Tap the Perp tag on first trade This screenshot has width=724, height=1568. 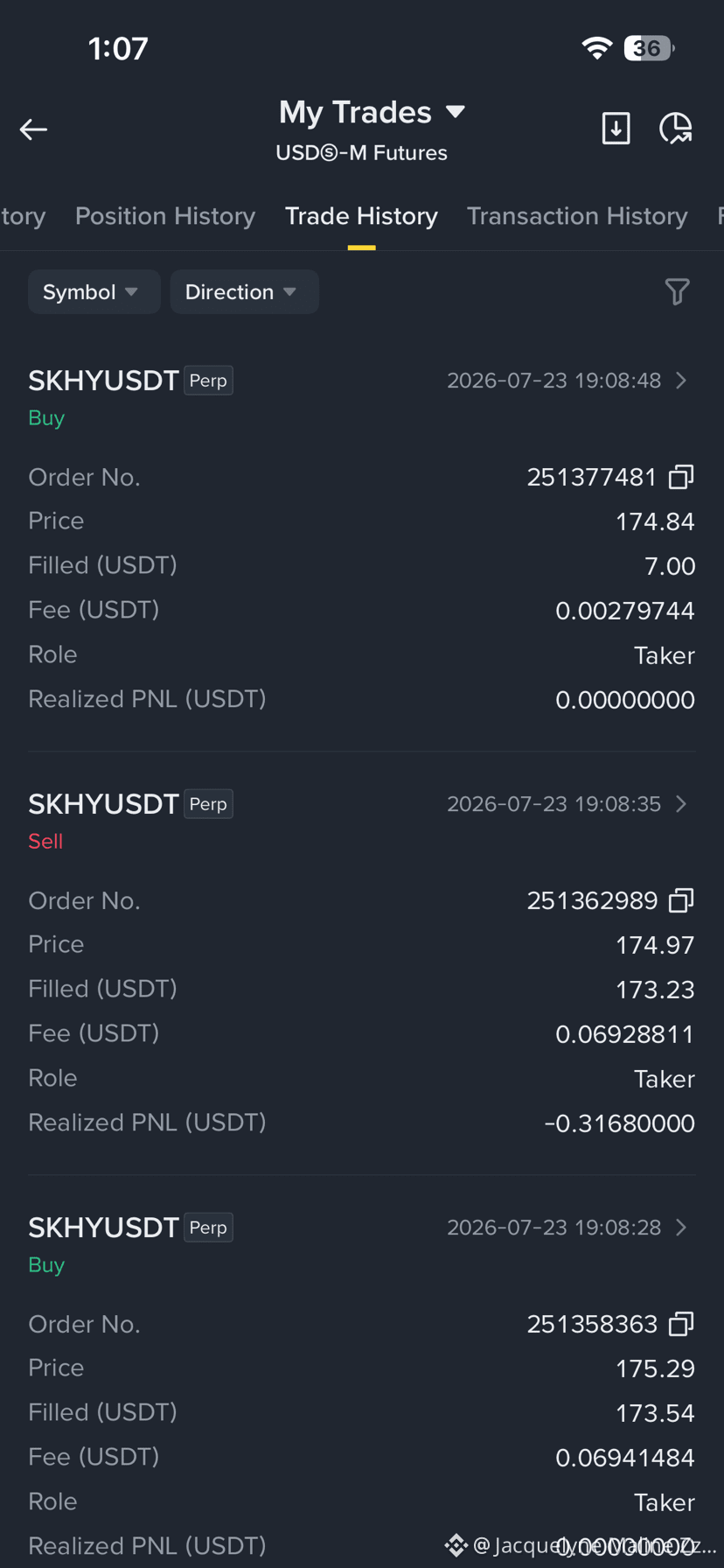208,381
